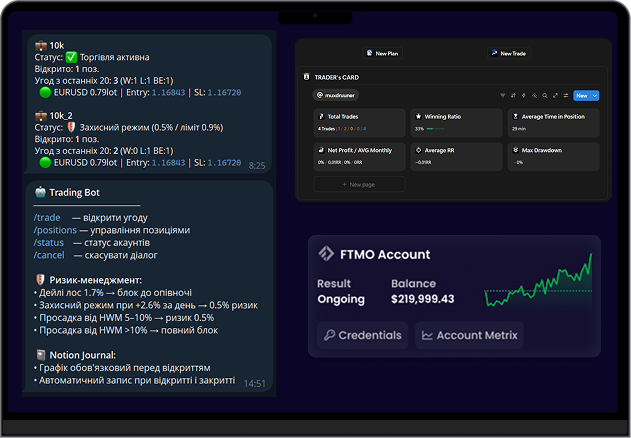Click the shield icon beside Ризик-менеджмент
The image size is (631, 438).
(40, 280)
